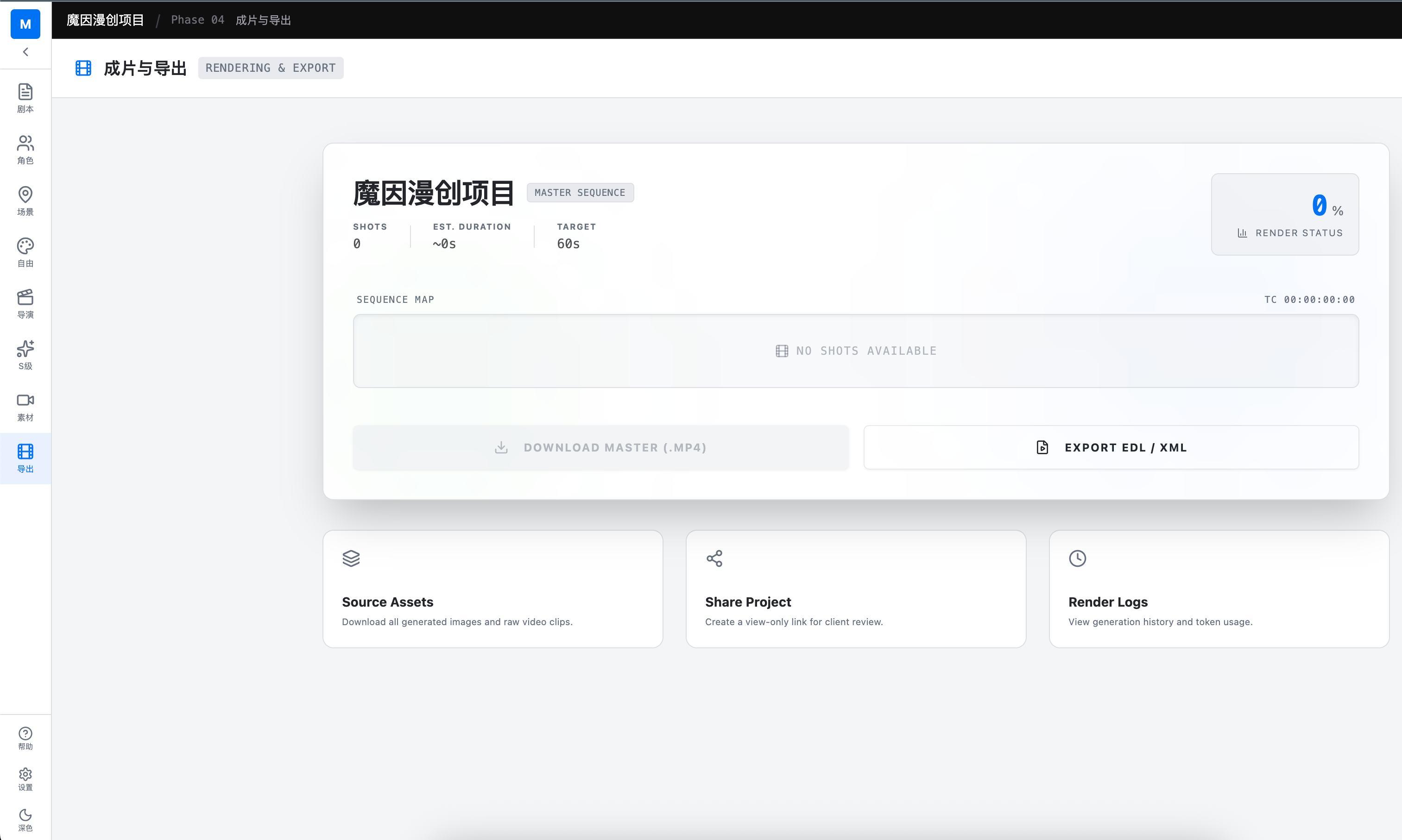Open the 角色 characters section

tap(25, 150)
